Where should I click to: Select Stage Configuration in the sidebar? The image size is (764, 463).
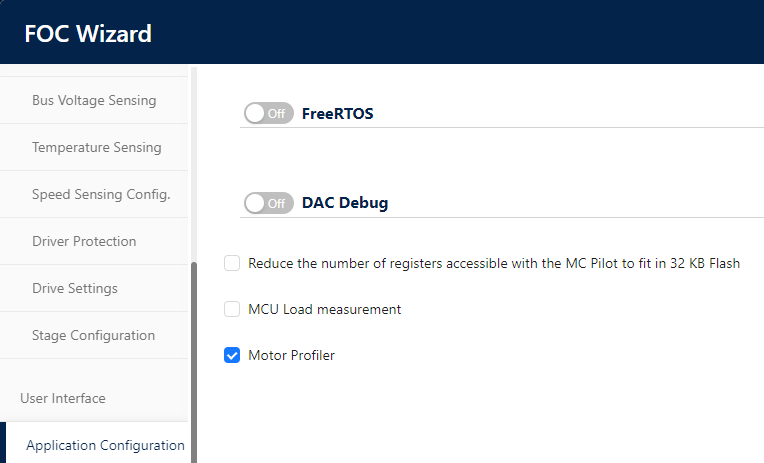point(93,335)
